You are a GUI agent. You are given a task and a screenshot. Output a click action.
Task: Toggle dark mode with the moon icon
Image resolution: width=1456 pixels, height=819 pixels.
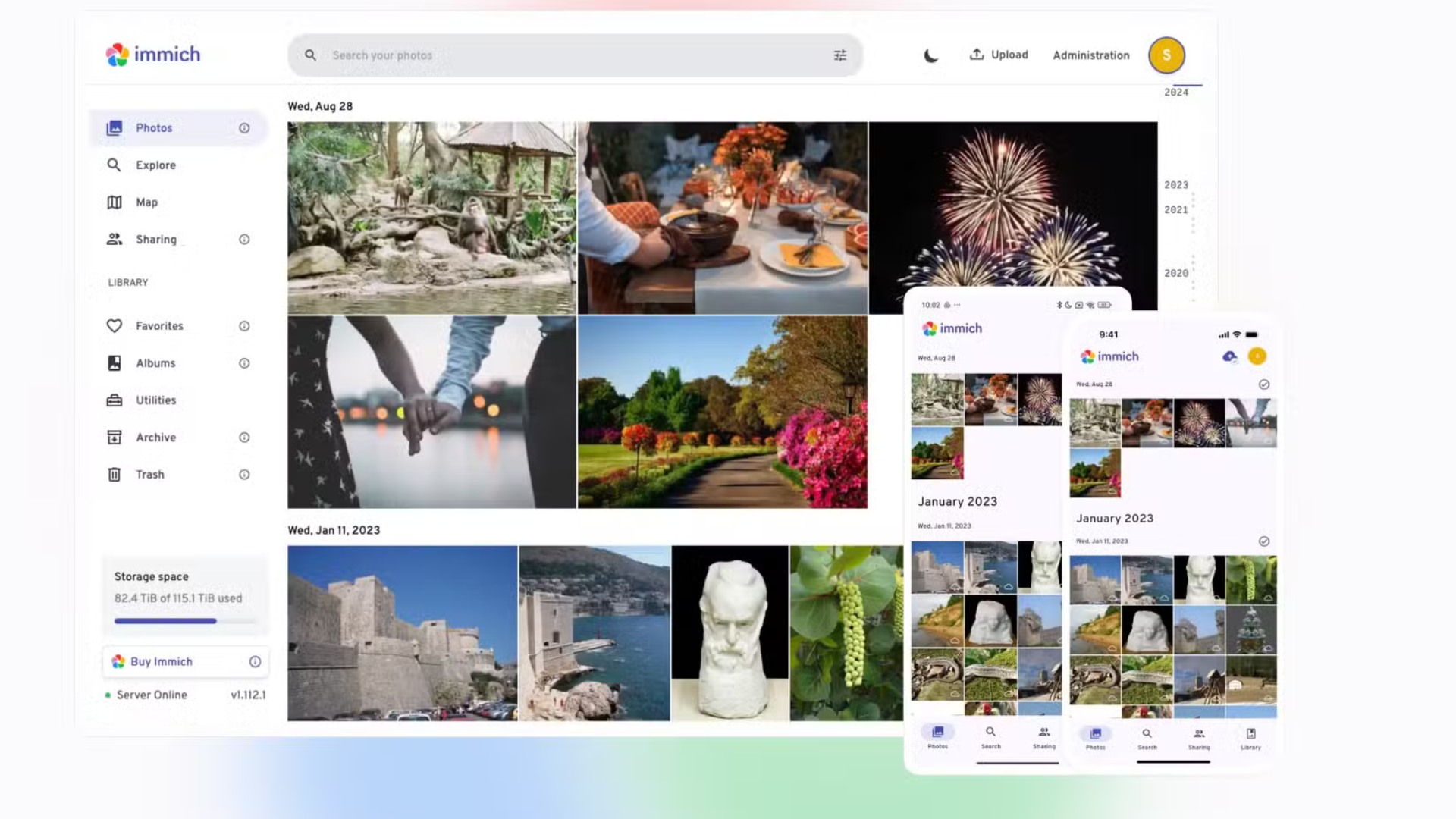930,55
